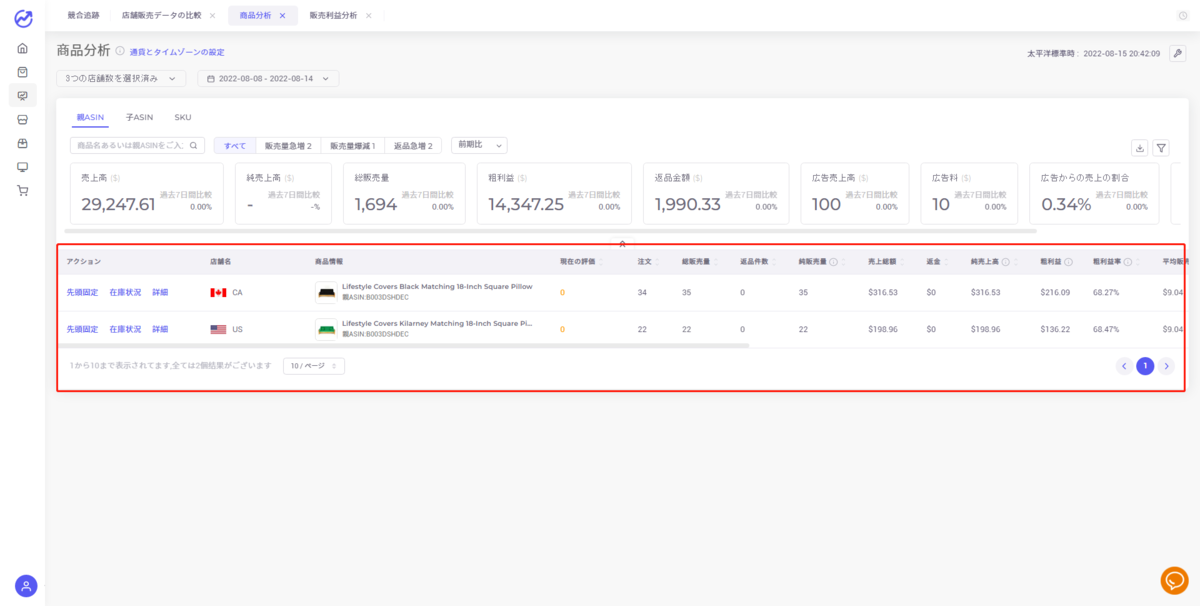
Task: Expand the 3つの店舗数を選択済み dropdown
Action: coord(122,78)
